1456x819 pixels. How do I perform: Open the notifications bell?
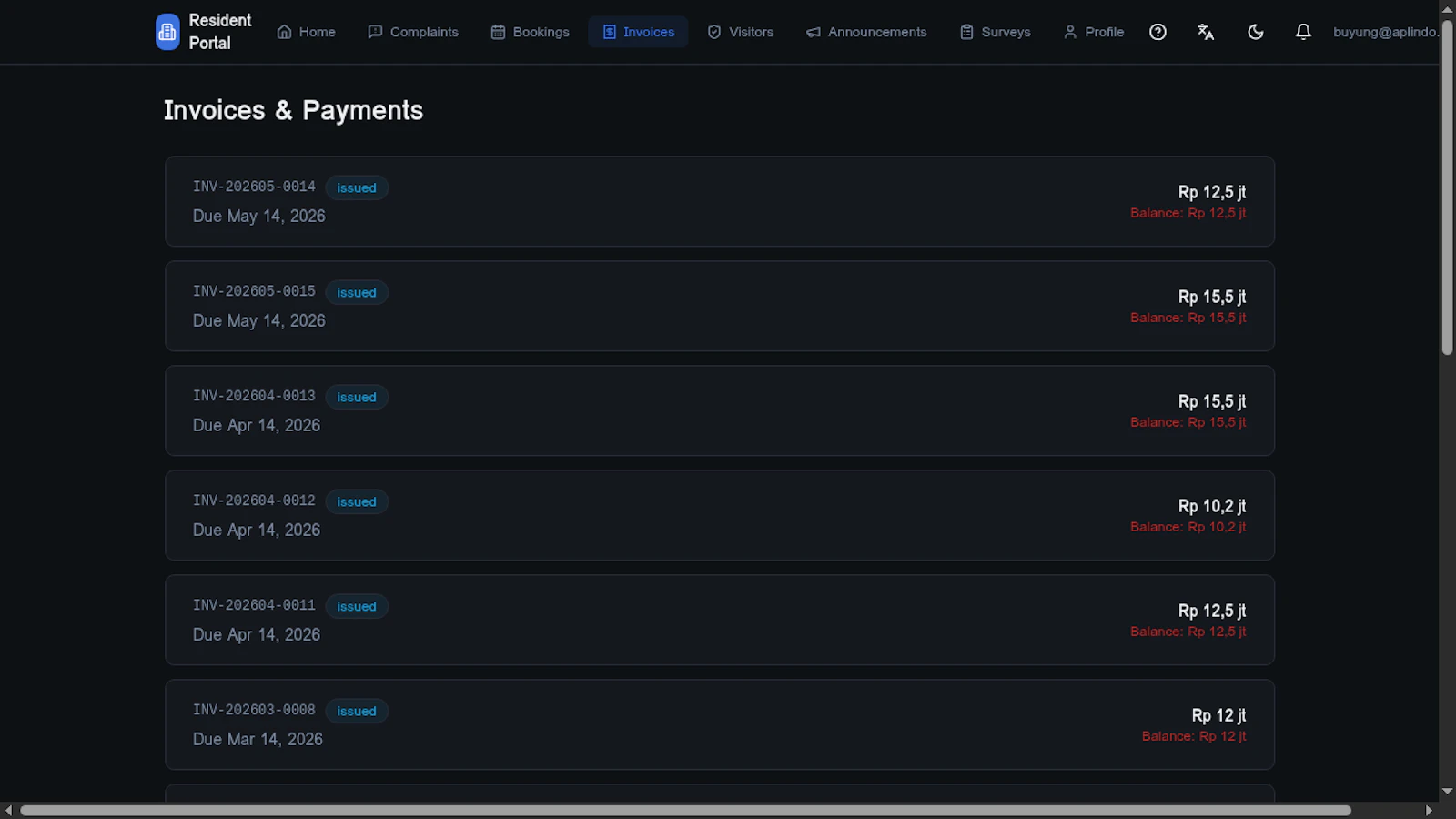[1303, 32]
